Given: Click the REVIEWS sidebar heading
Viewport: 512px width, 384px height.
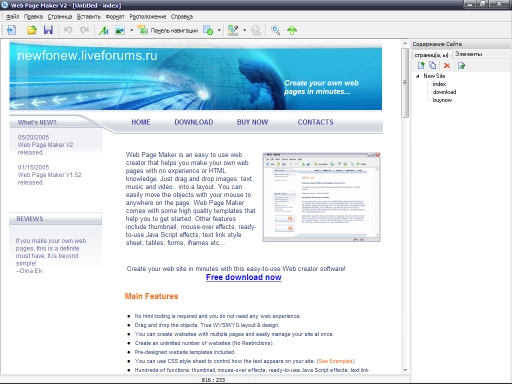Looking at the screenshot, I should tap(30, 219).
